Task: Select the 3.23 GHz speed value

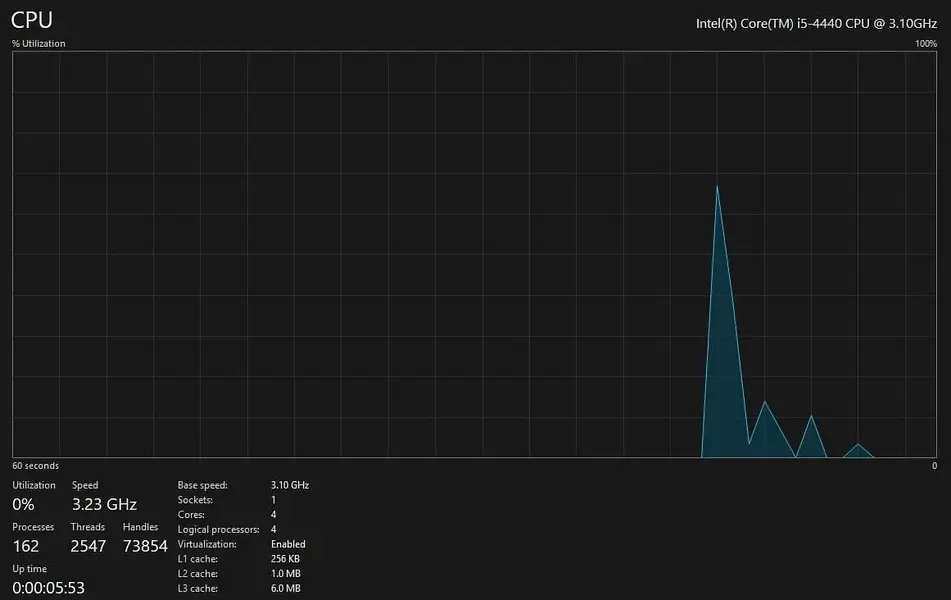Action: [104, 505]
